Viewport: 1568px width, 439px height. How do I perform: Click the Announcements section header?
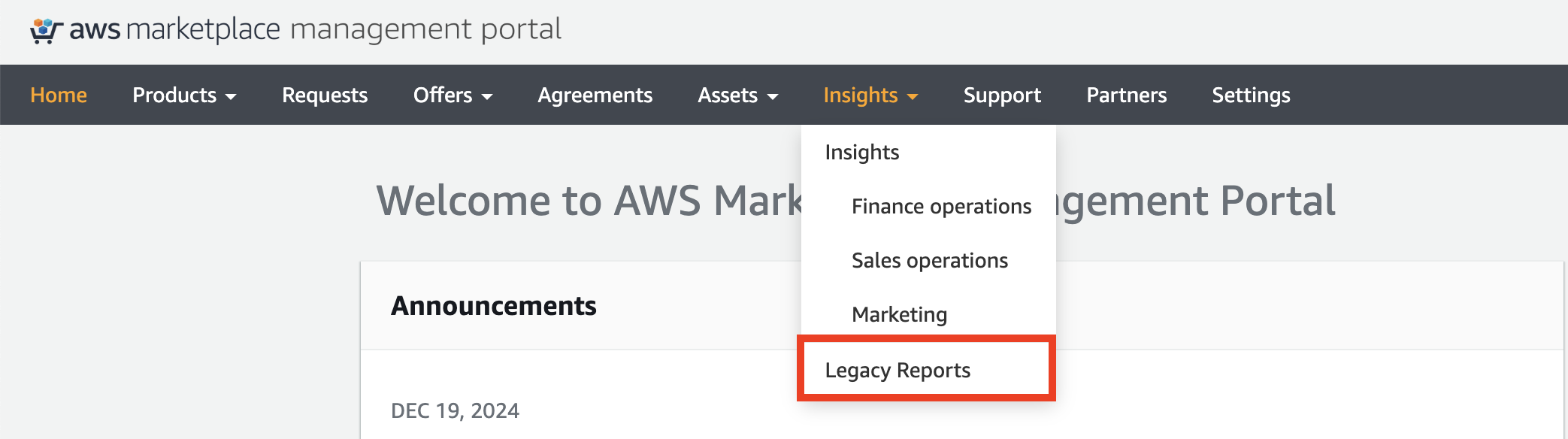(x=495, y=306)
